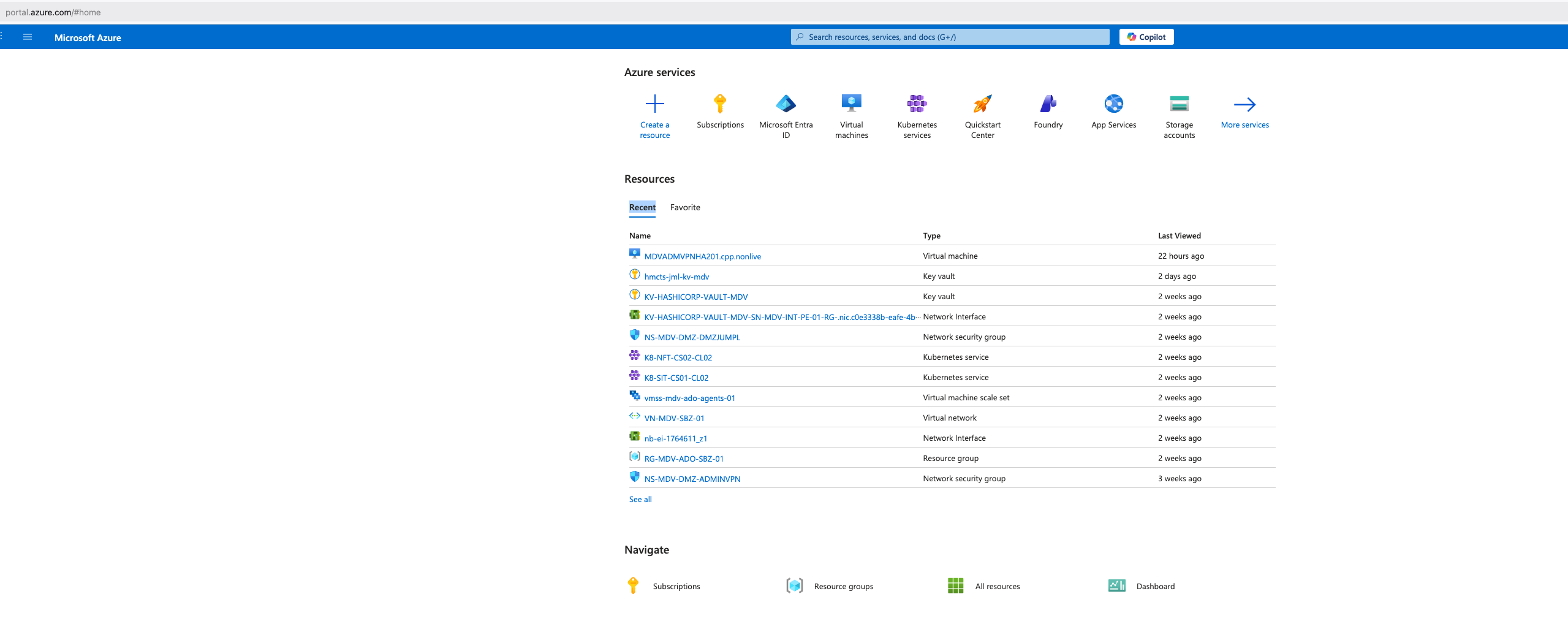Click the App Services globe icon
This screenshot has width=1568, height=629.
[x=1113, y=103]
